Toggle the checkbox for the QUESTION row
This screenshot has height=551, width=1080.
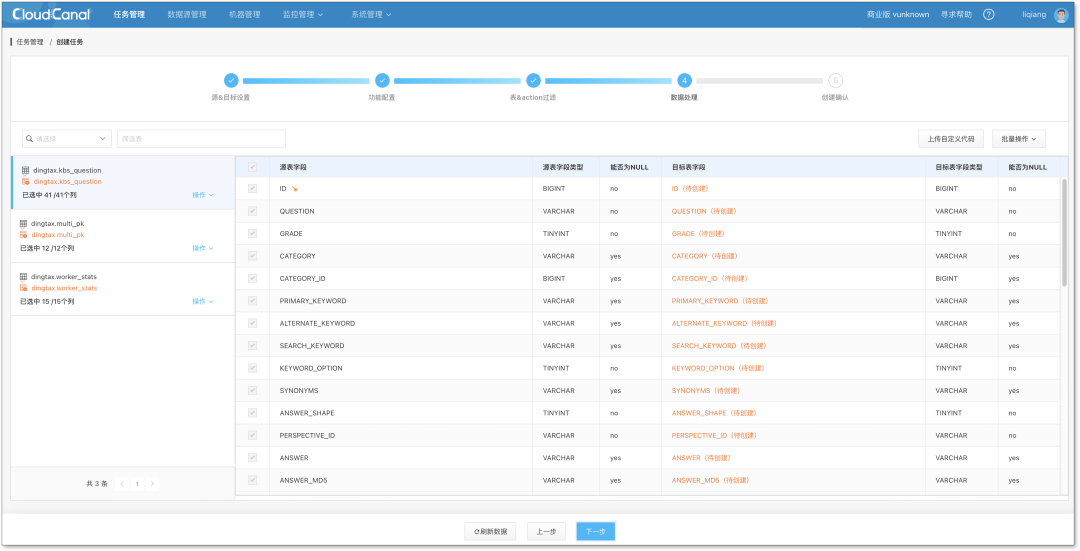click(253, 211)
